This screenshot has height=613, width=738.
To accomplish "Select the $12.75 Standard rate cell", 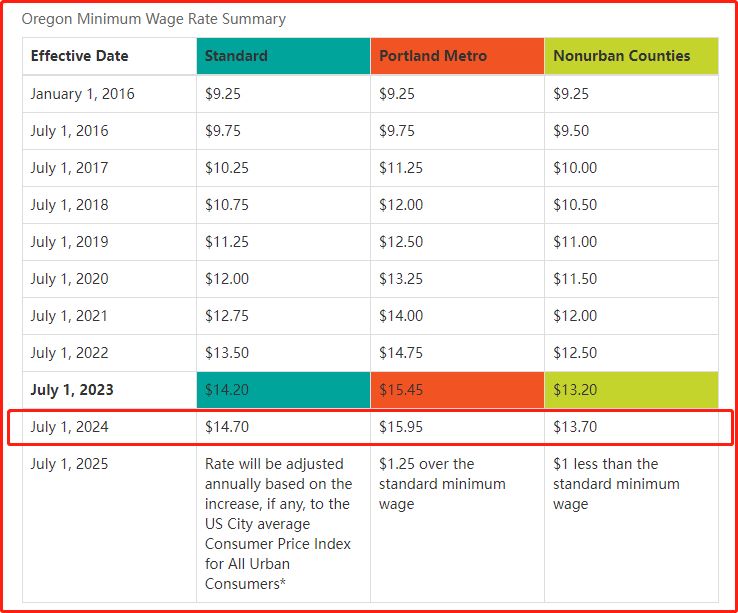I will [x=227, y=316].
